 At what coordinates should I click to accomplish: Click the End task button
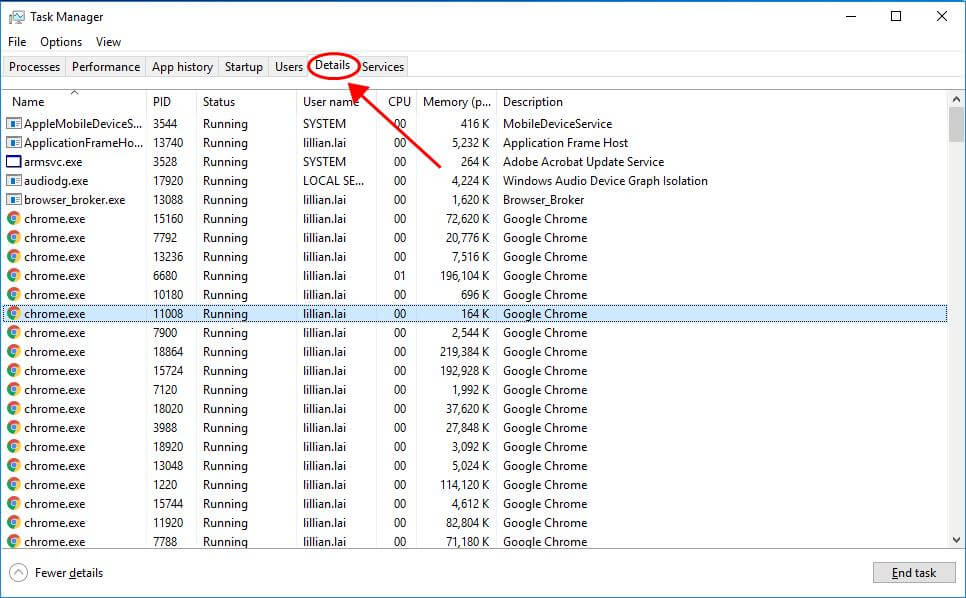tap(914, 573)
